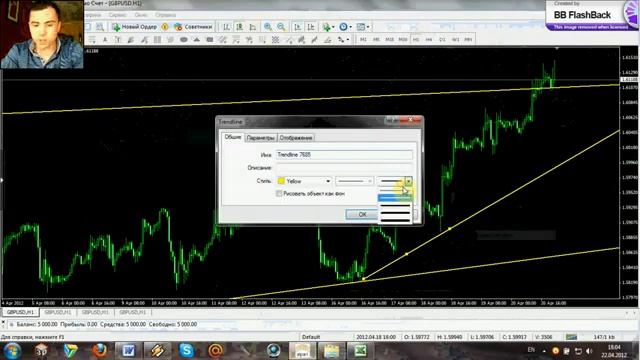This screenshot has height=360, width=640.
Task: Click the Описание description field
Action: pyautogui.click(x=344, y=168)
